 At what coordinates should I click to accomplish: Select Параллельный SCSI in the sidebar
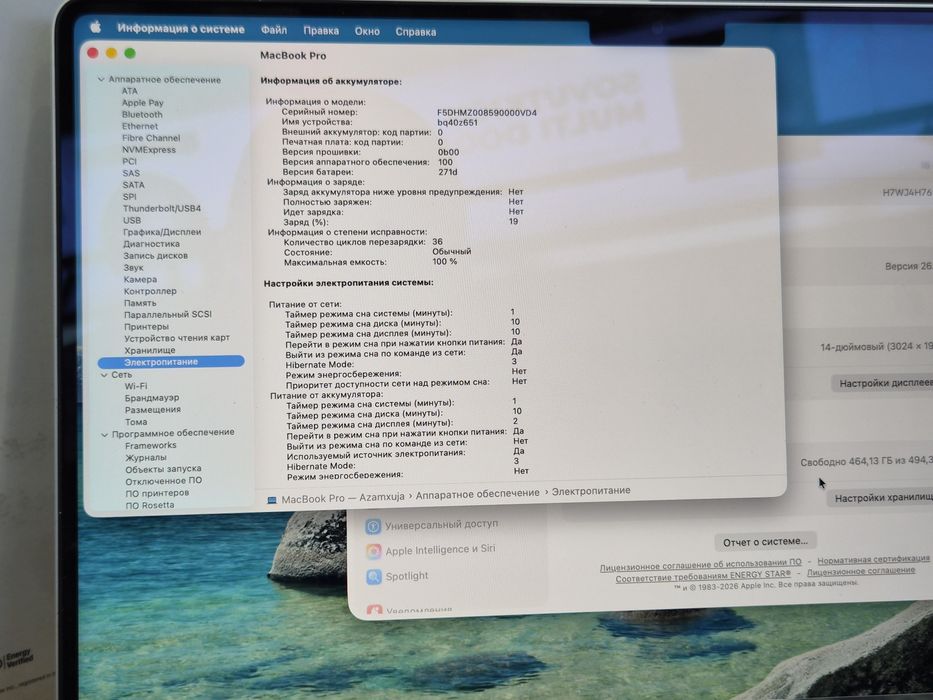click(168, 314)
